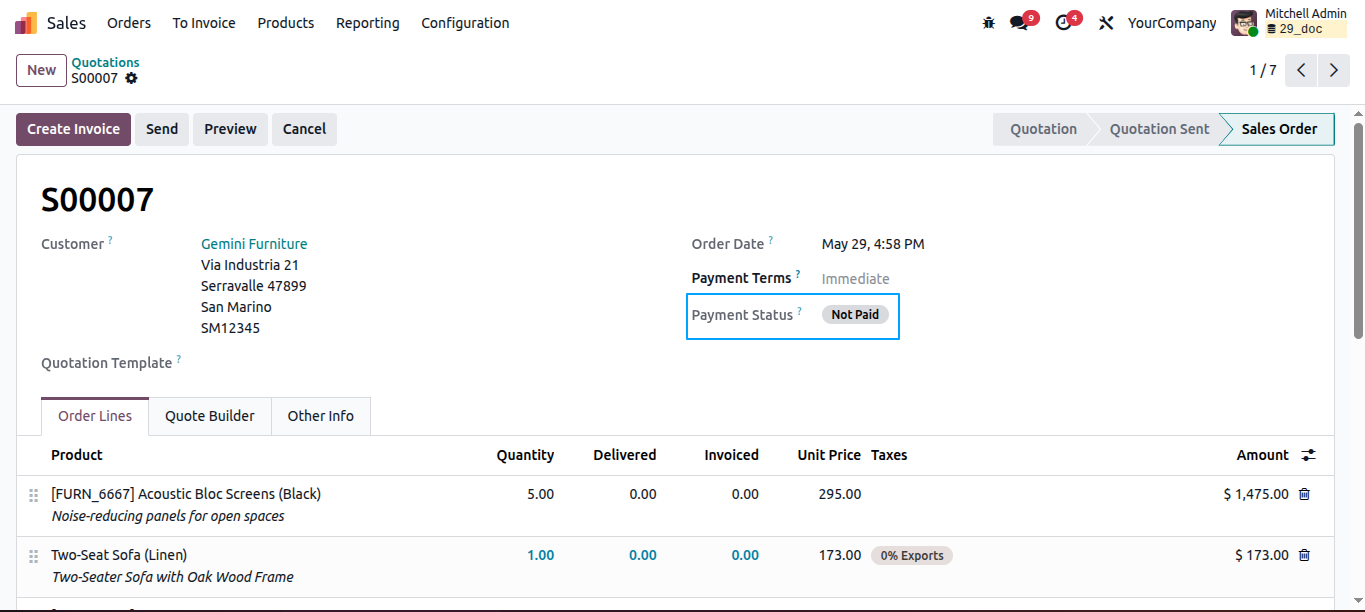Click delivered 0.00 in Two-Seat Sofa row
This screenshot has width=1365, height=612.
[643, 555]
